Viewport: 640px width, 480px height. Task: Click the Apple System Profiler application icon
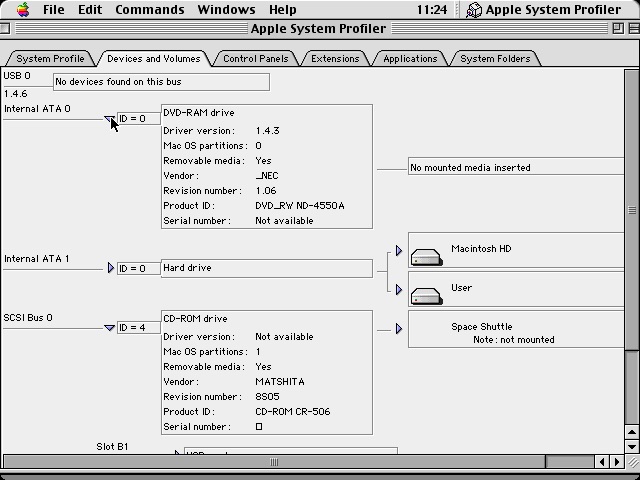tap(475, 10)
